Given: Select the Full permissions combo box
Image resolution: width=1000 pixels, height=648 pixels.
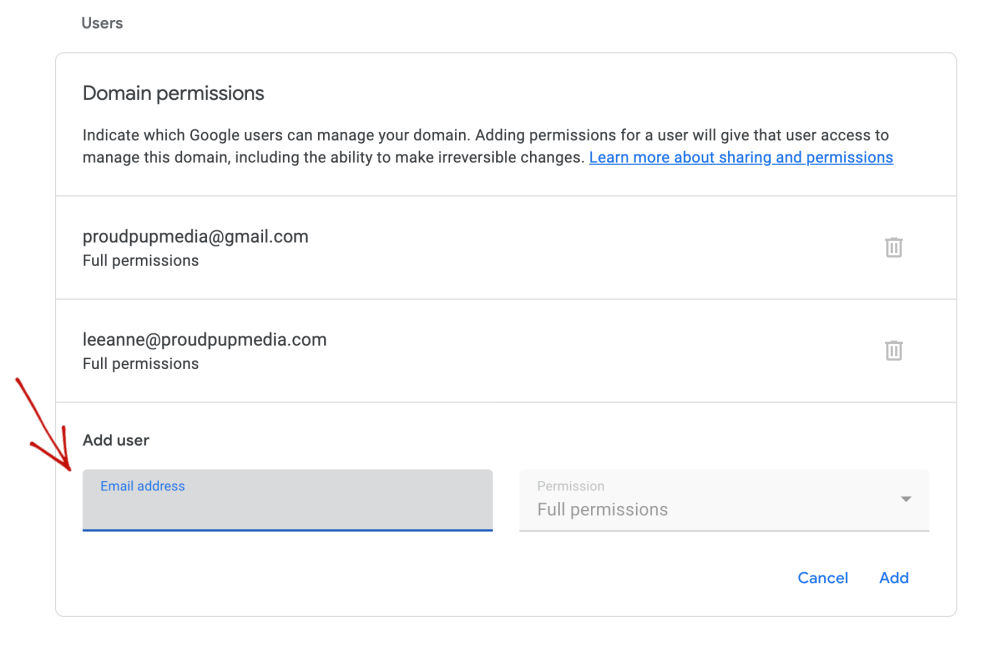Looking at the screenshot, I should click(724, 500).
